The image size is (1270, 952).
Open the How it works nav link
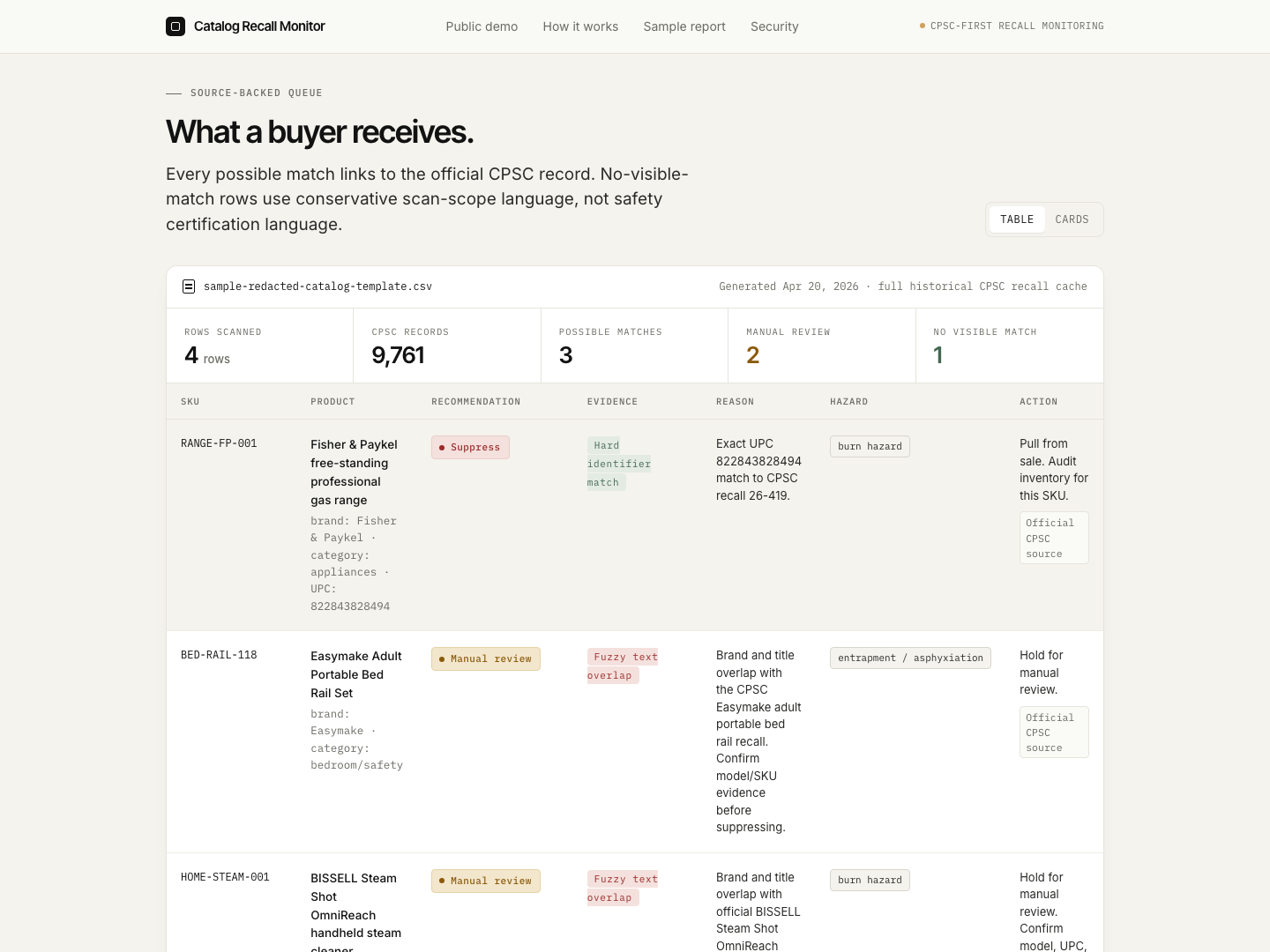(580, 26)
